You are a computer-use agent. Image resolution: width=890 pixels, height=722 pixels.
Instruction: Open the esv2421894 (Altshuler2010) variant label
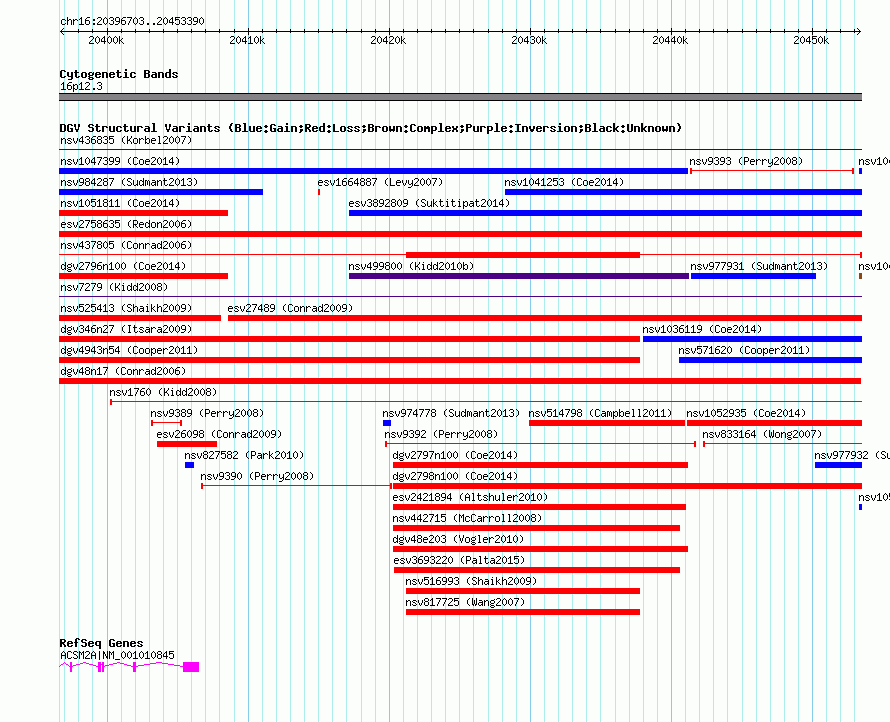coord(470,497)
